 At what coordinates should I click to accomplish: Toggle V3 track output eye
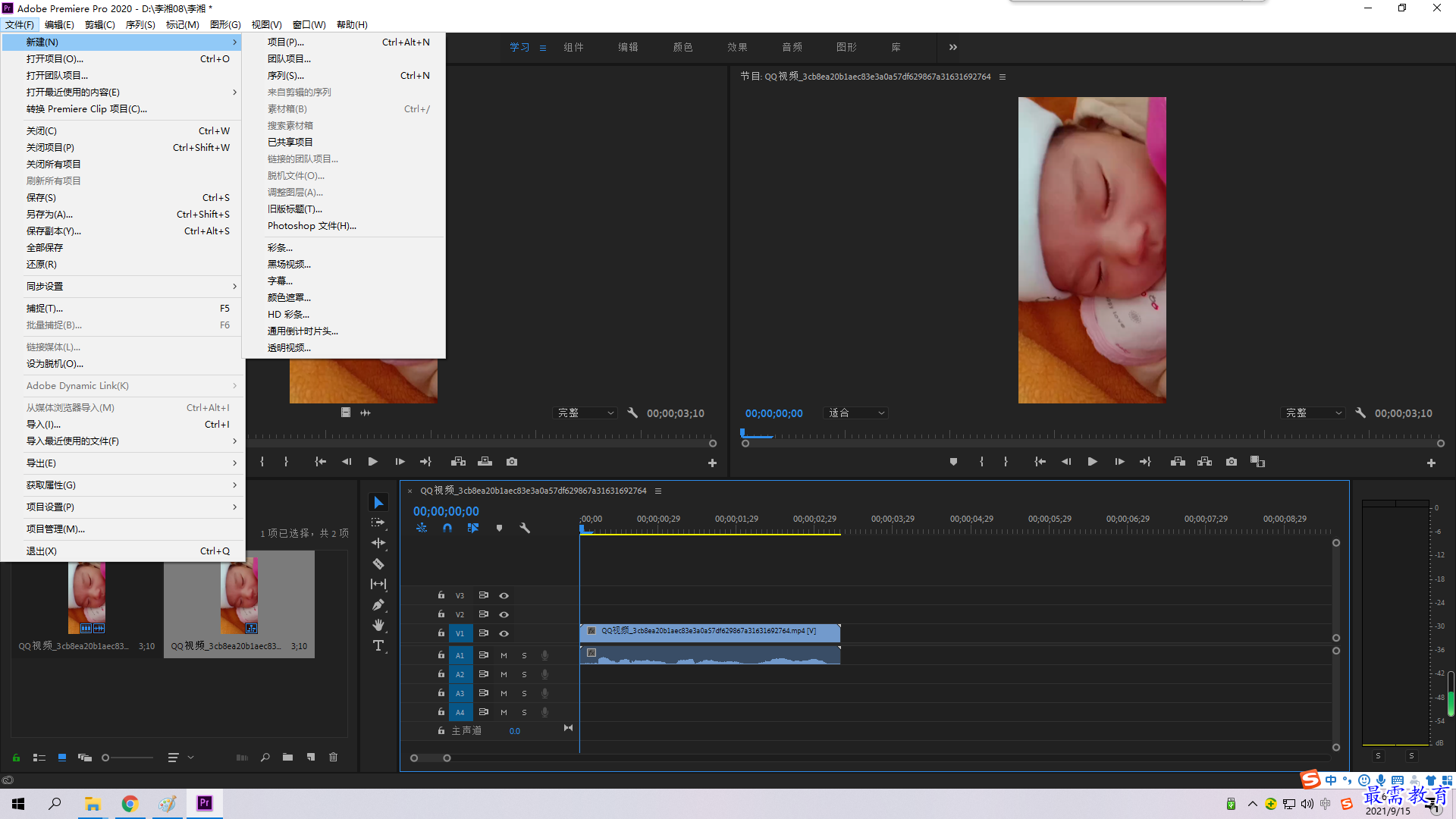(504, 595)
